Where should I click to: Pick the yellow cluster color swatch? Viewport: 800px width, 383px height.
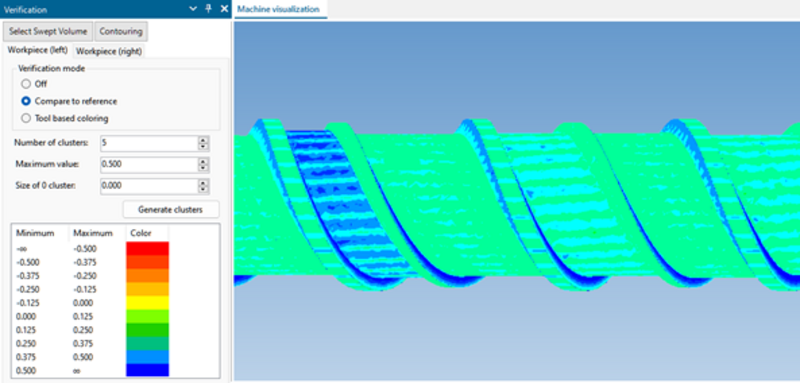147,302
